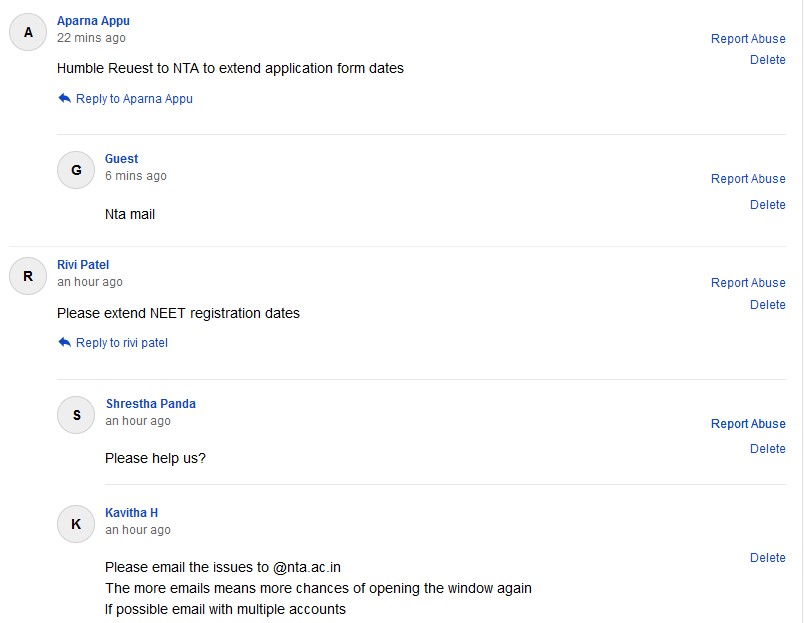Click Shrestha Panda's avatar circle
Image resolution: width=804 pixels, height=623 pixels.
tap(76, 415)
